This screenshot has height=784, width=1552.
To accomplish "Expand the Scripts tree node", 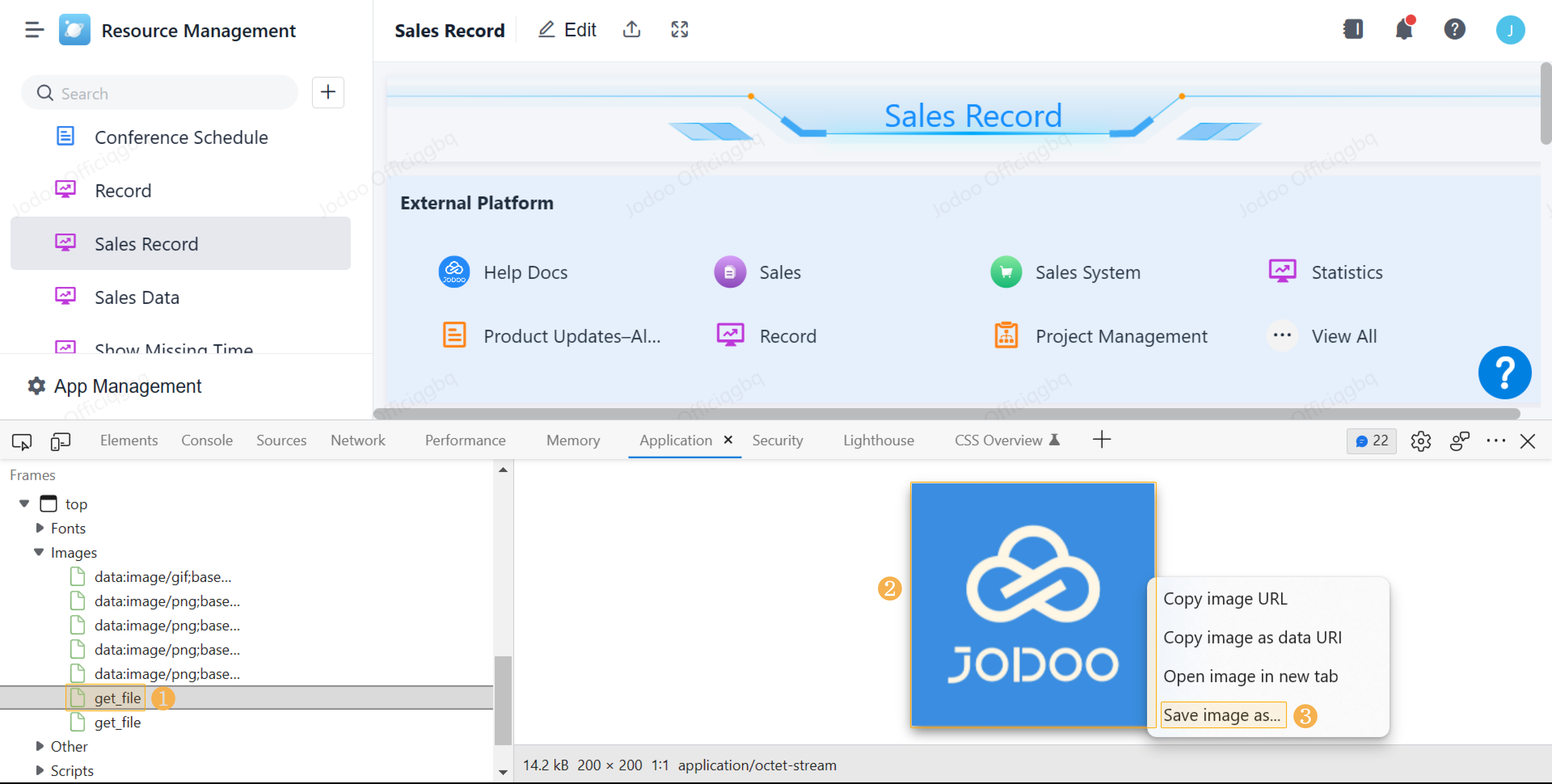I will coord(40,770).
